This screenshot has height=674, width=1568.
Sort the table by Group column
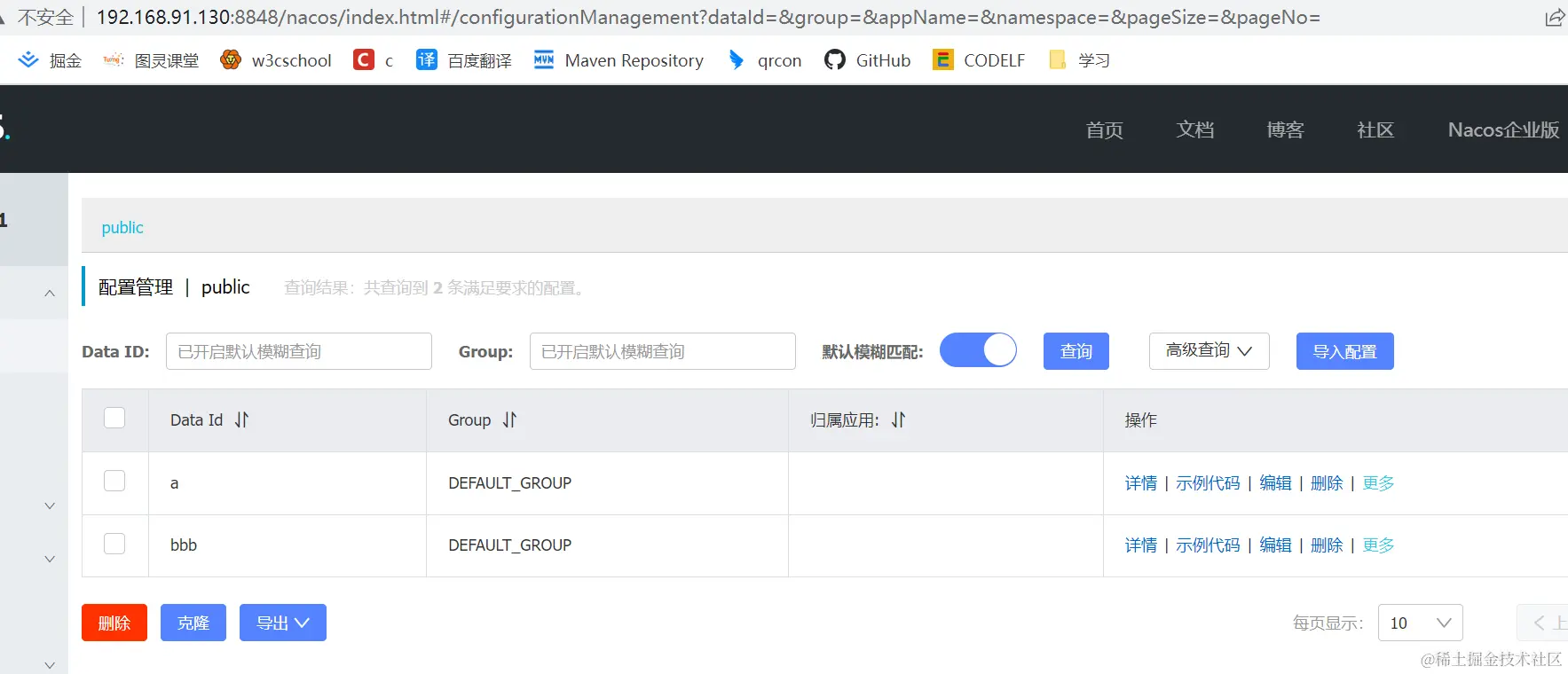click(509, 420)
